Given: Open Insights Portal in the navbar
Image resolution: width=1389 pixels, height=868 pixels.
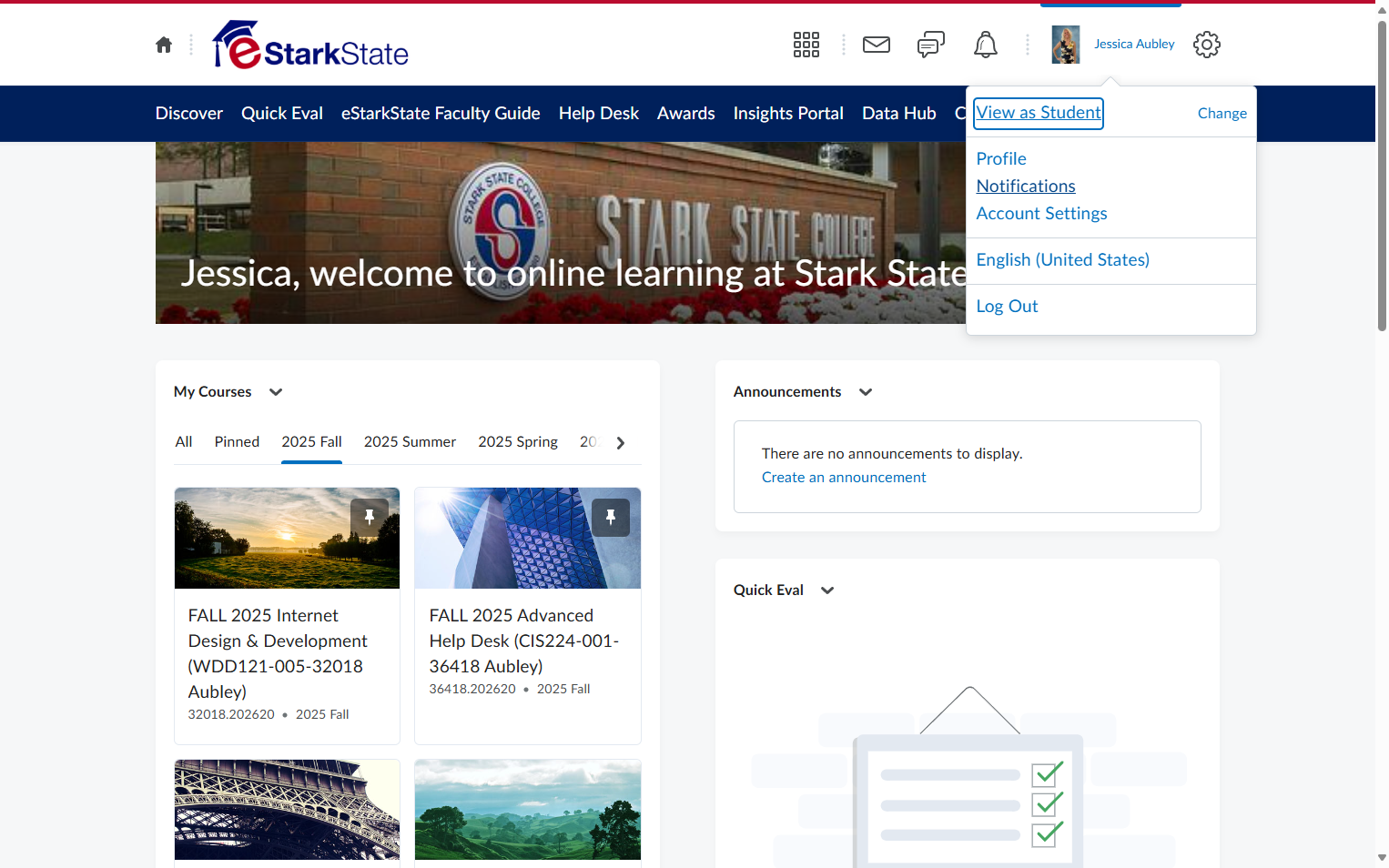Looking at the screenshot, I should [788, 114].
